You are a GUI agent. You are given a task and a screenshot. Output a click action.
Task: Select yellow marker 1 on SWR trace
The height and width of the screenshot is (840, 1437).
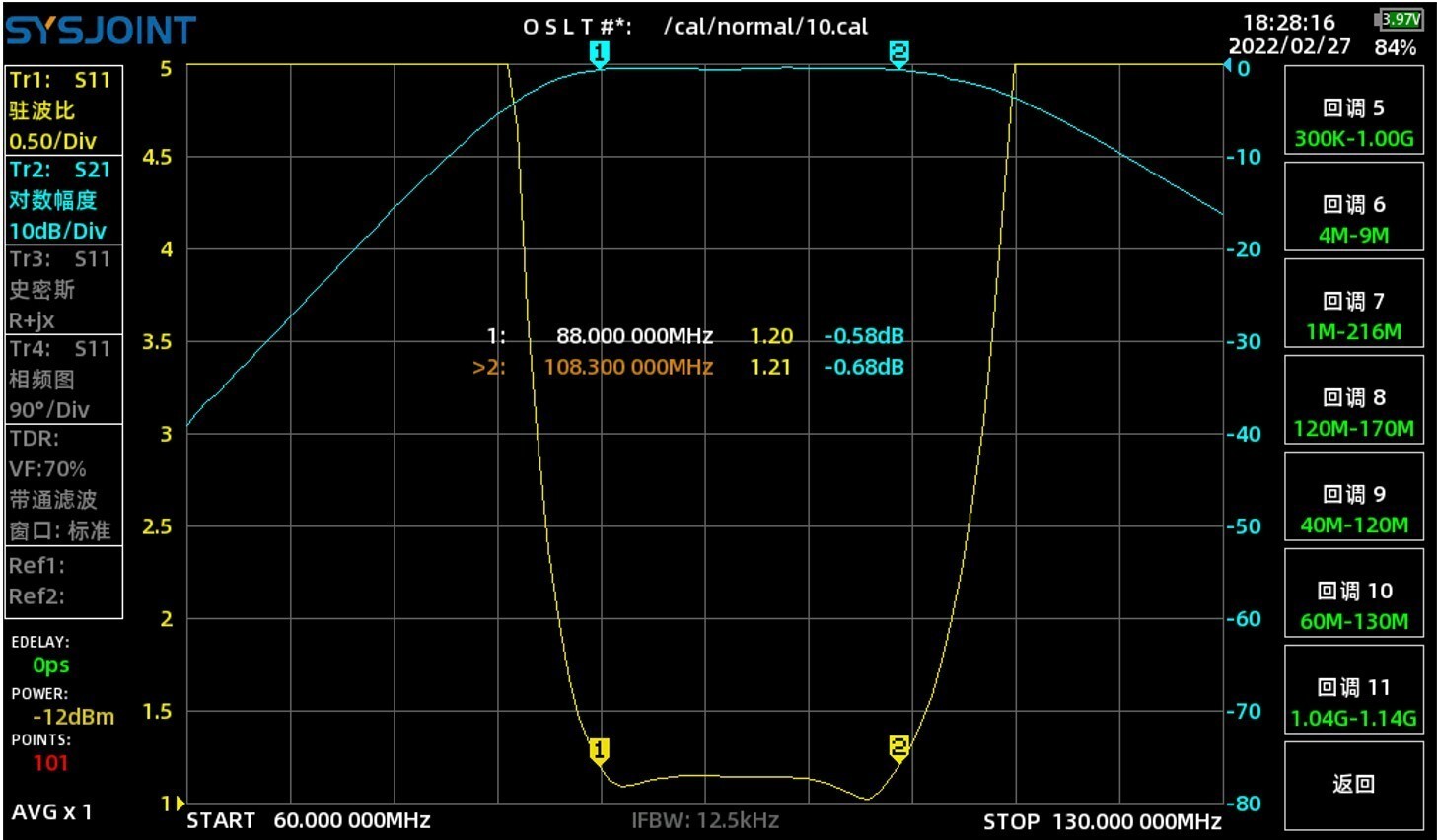(x=599, y=751)
